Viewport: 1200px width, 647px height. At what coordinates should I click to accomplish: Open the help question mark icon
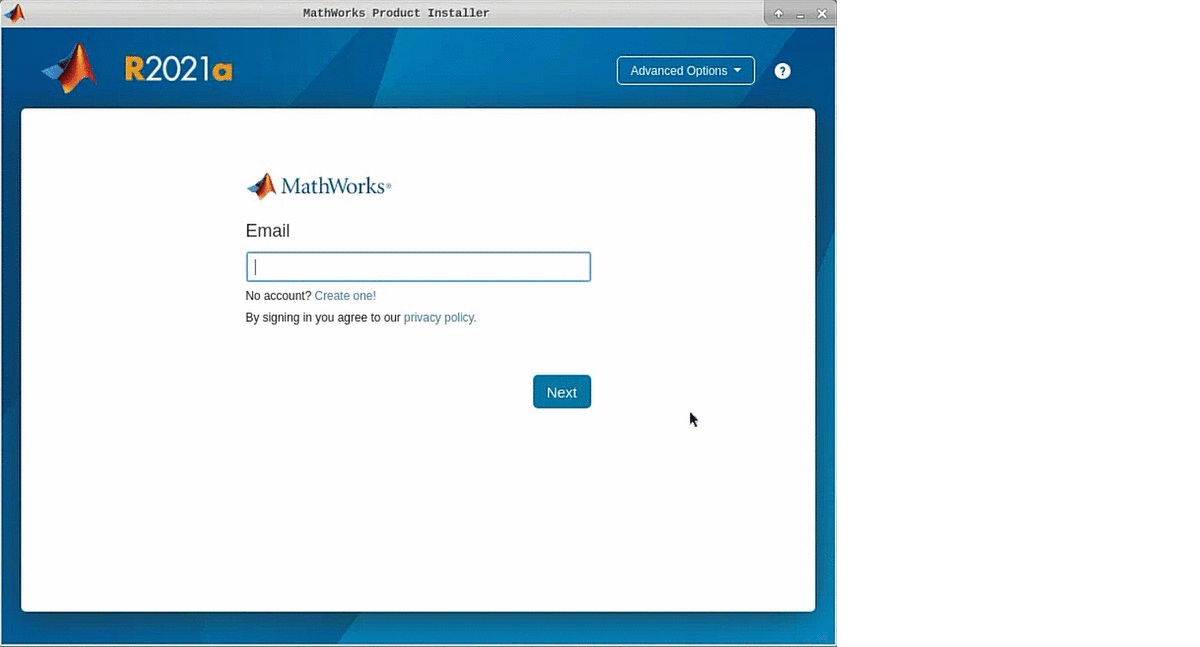(x=782, y=71)
